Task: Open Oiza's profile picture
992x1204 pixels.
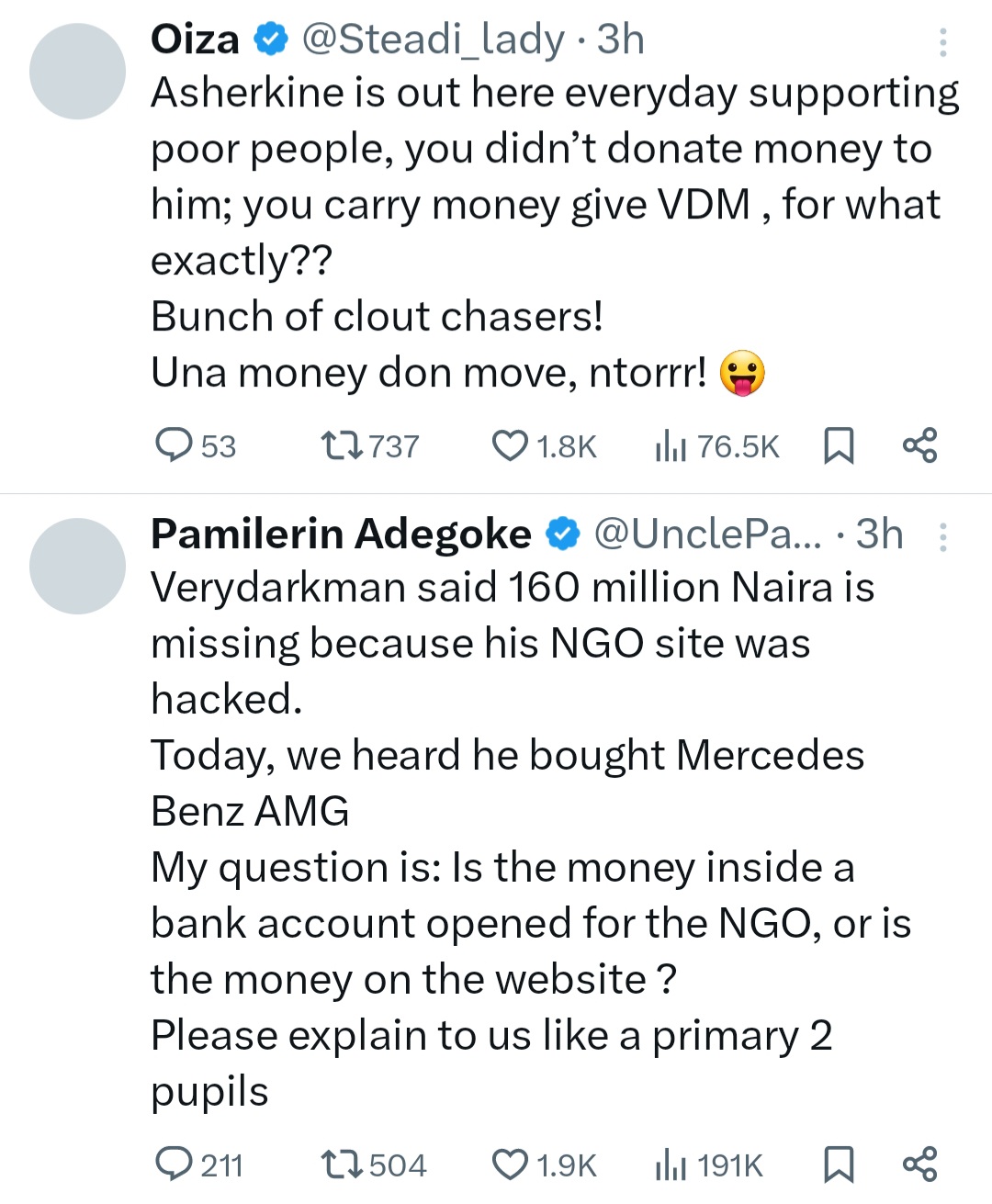Action: click(77, 72)
